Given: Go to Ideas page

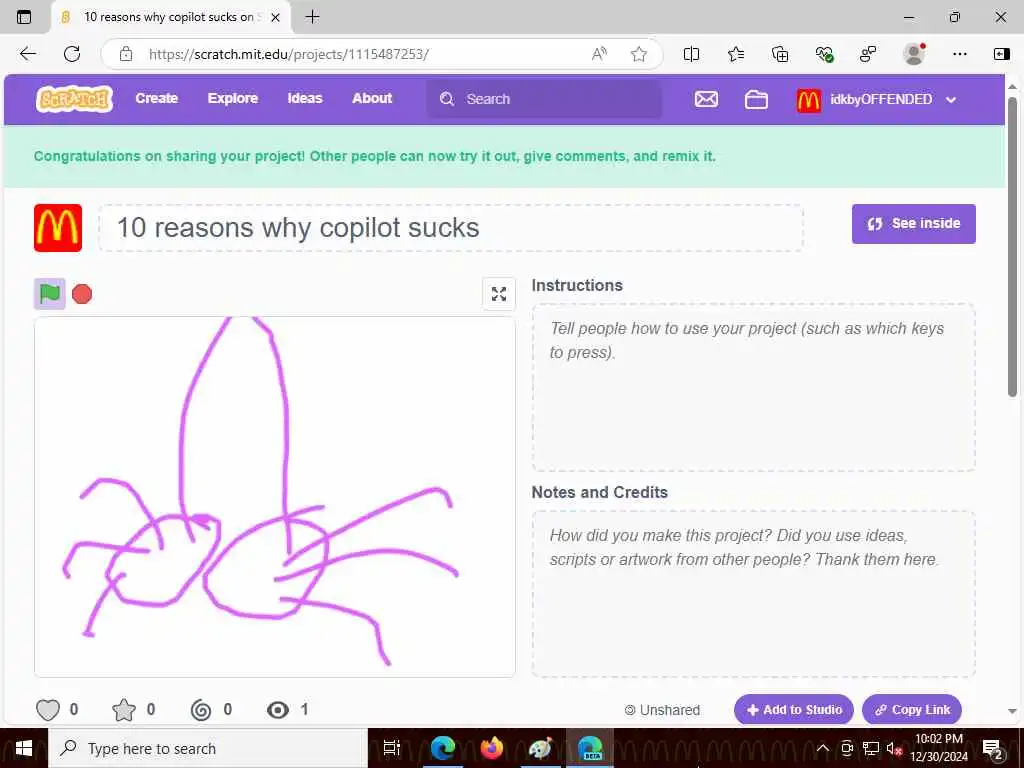Looking at the screenshot, I should coord(305,99).
